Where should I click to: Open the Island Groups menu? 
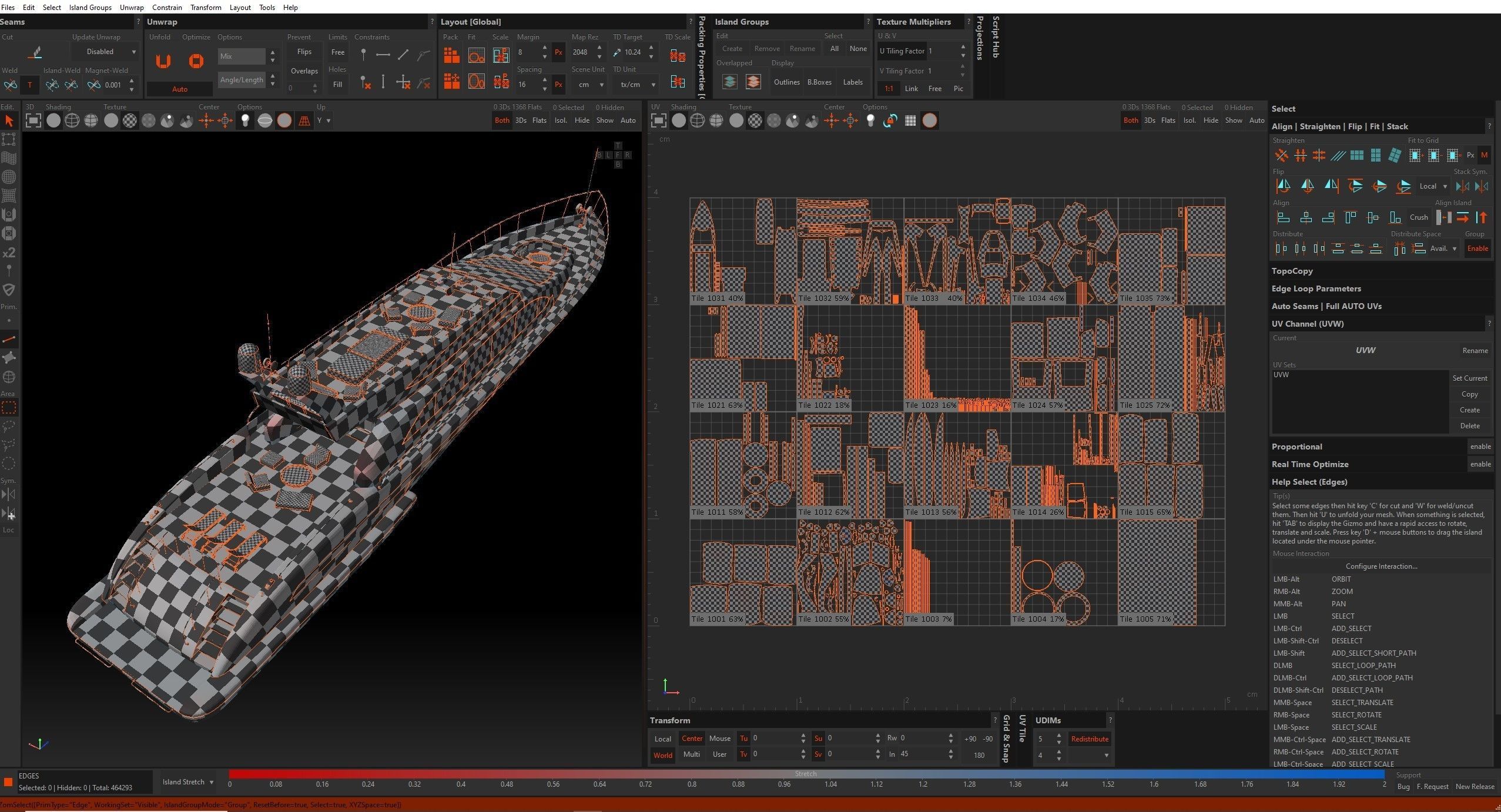90,7
